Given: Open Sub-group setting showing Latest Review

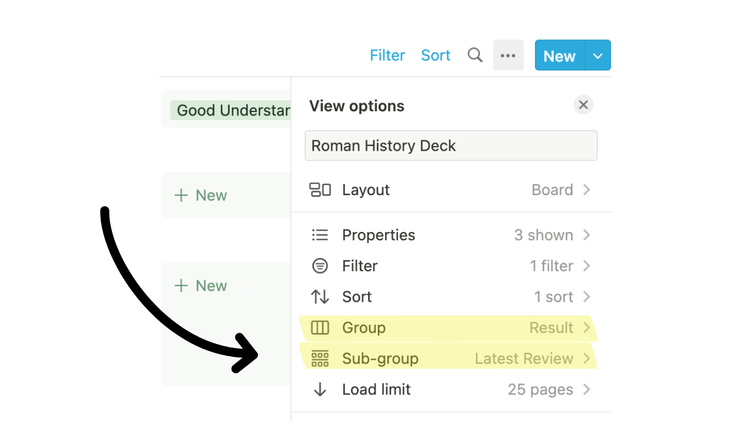Looking at the screenshot, I should click(x=524, y=359).
